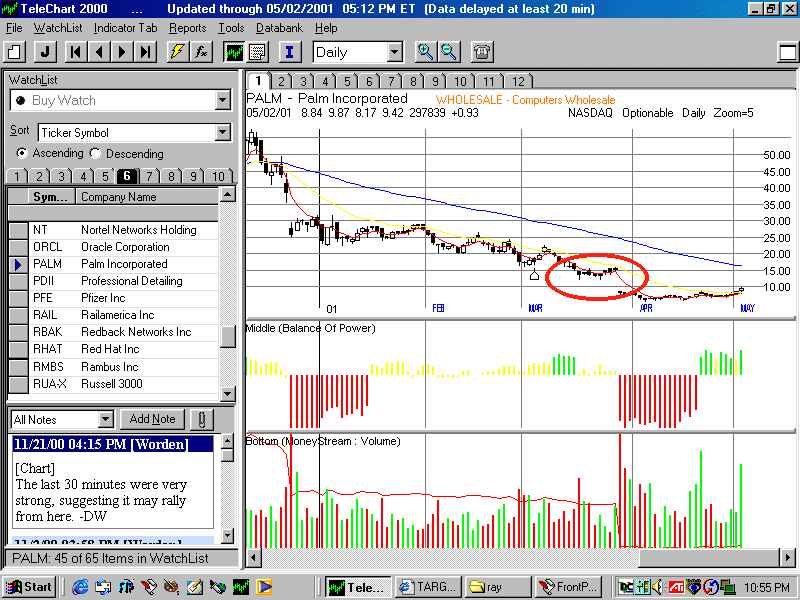Toggle flag box beside RHAT row

[x=19, y=349]
